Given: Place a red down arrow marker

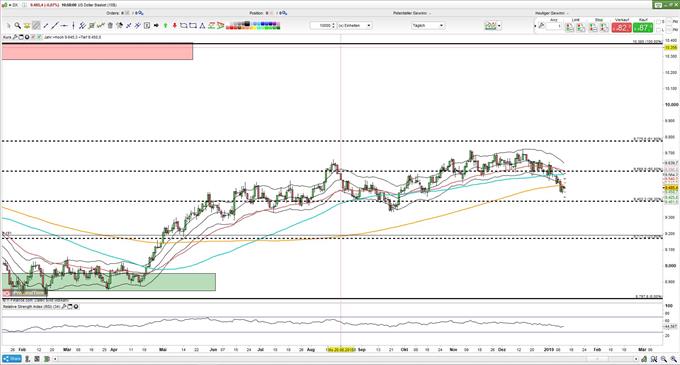Looking at the screenshot, I should [175, 26].
